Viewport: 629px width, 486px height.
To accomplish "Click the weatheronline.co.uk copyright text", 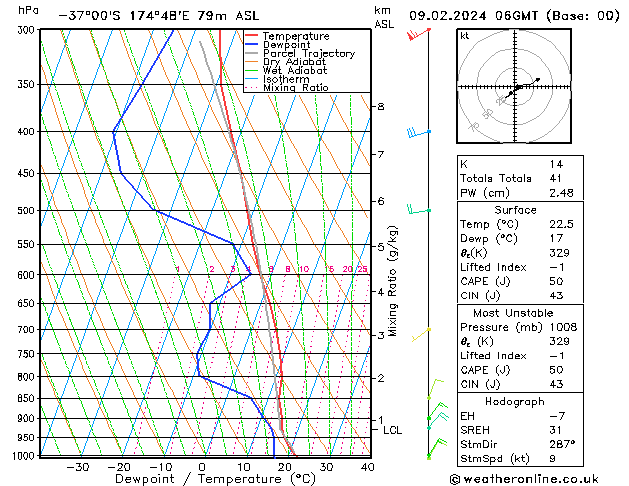I will click(524, 479).
